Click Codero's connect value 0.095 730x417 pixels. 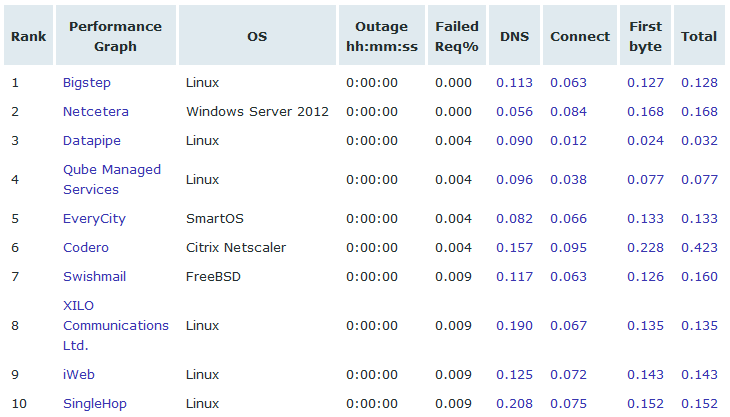(x=568, y=248)
